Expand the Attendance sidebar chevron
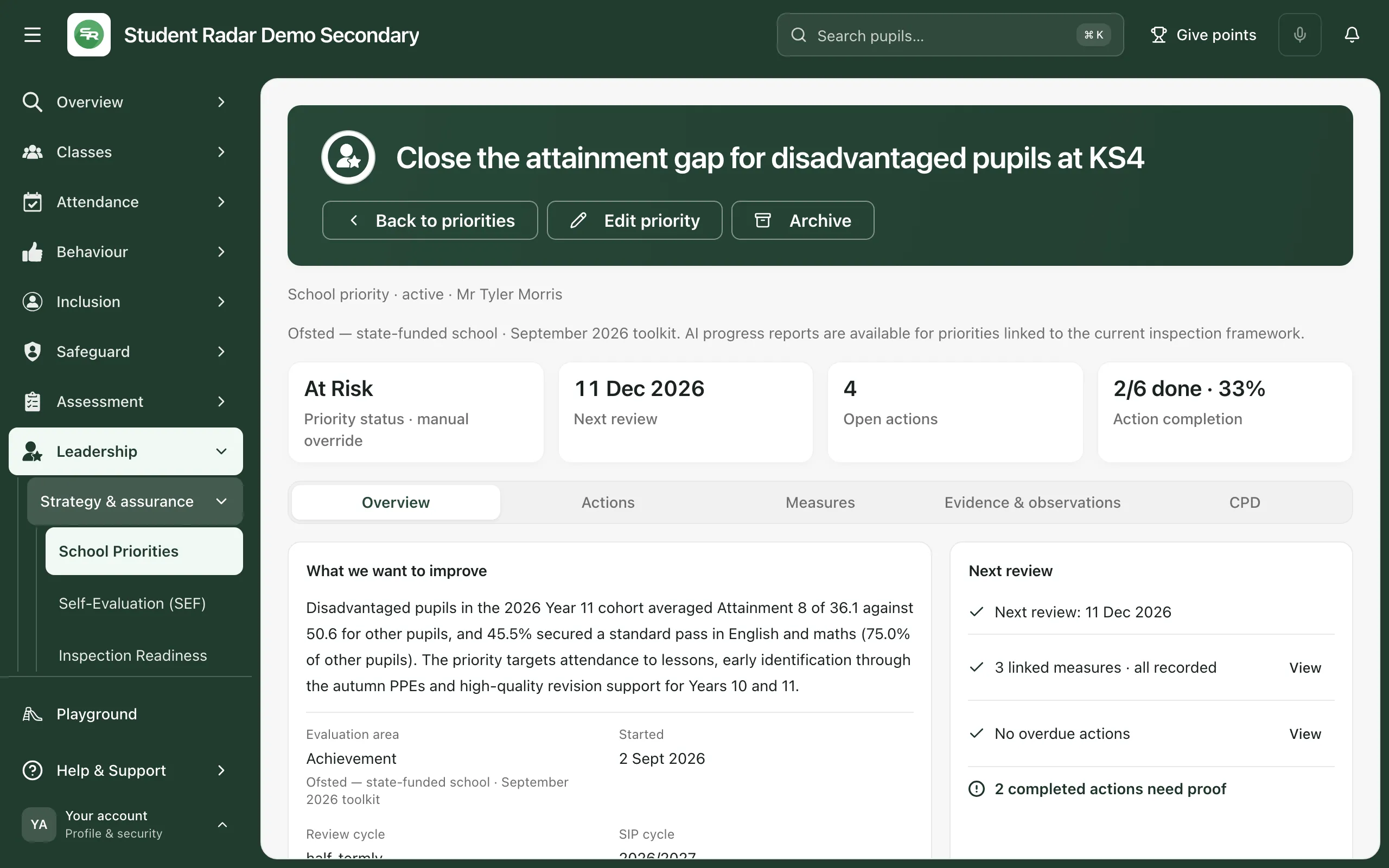Viewport: 1389px width, 868px height. (221, 202)
